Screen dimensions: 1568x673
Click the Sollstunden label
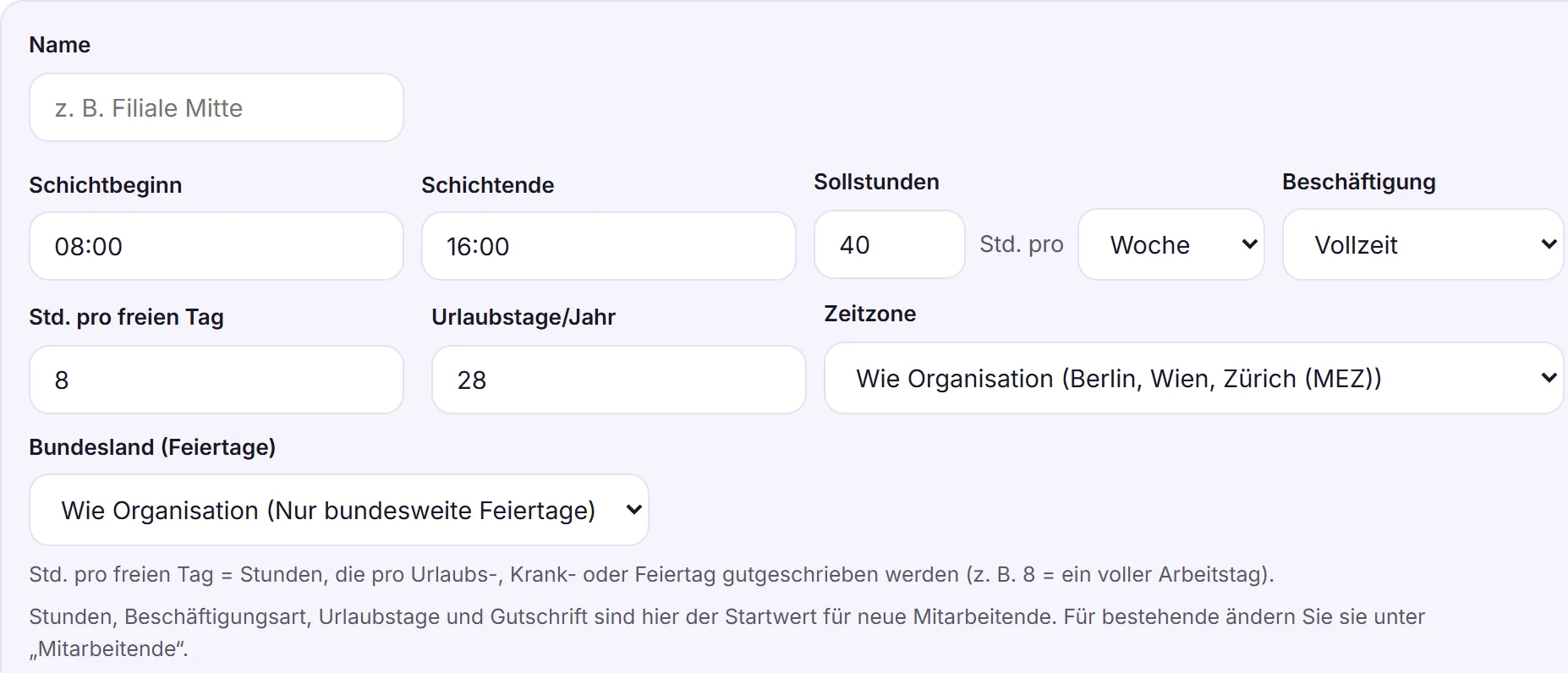coord(877,182)
